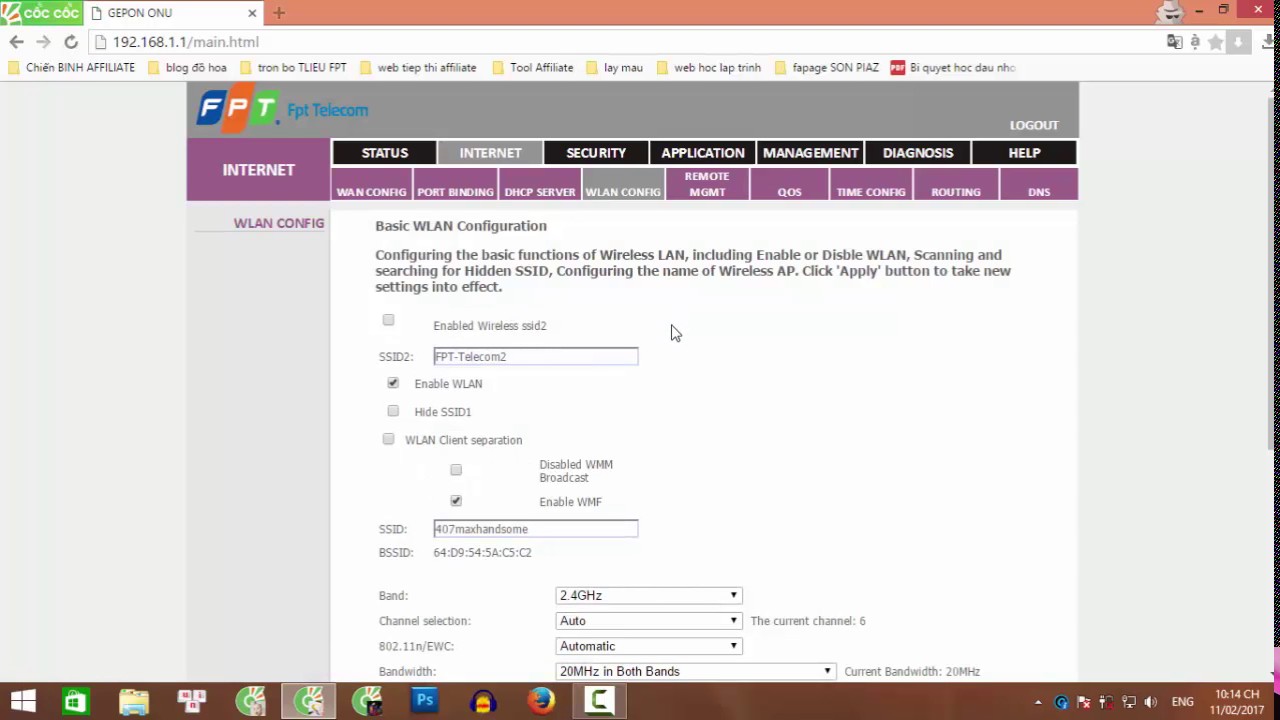Click the SSID2 field containing FPT-Telecom2
This screenshot has height=720, width=1280.
pos(535,356)
